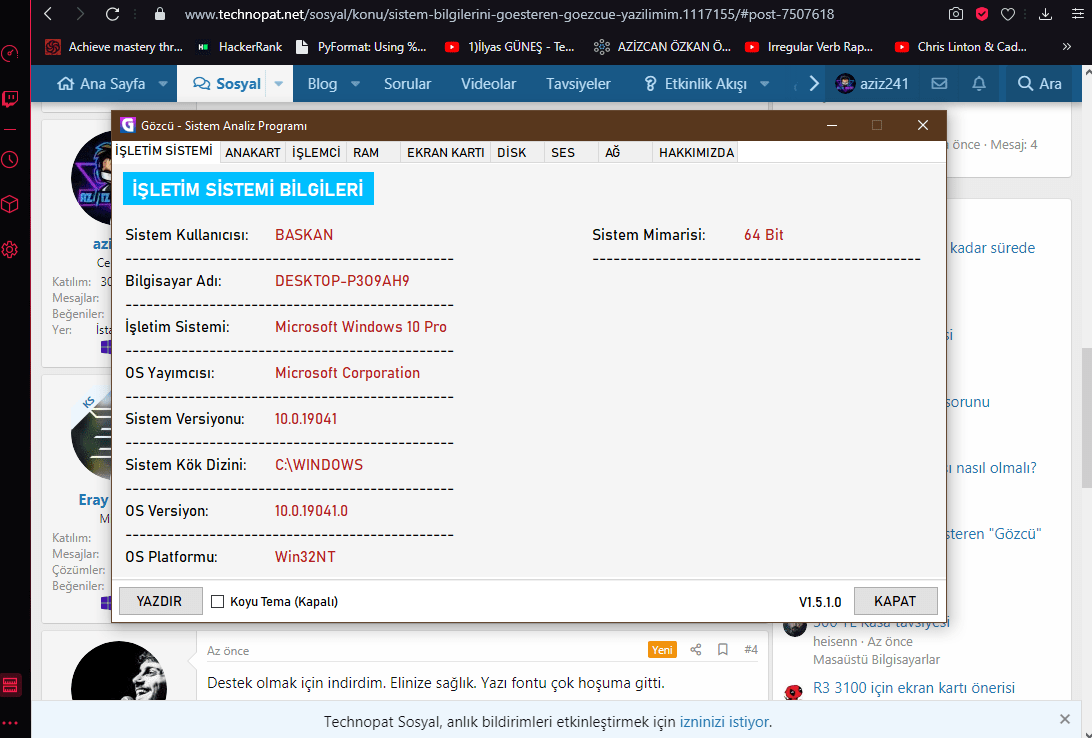The width and height of the screenshot is (1092, 738).
Task: Click the Gözcü app logo in title bar
Action: pyautogui.click(x=127, y=125)
